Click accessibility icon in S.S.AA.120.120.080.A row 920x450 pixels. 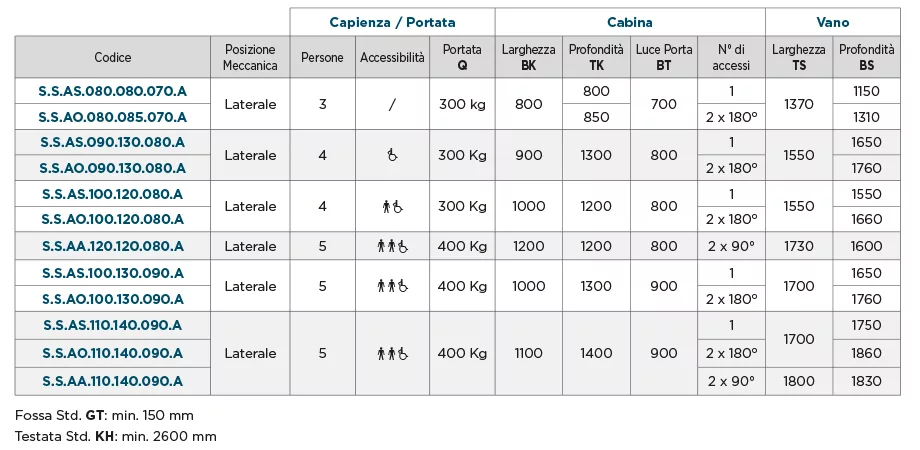[x=392, y=246]
